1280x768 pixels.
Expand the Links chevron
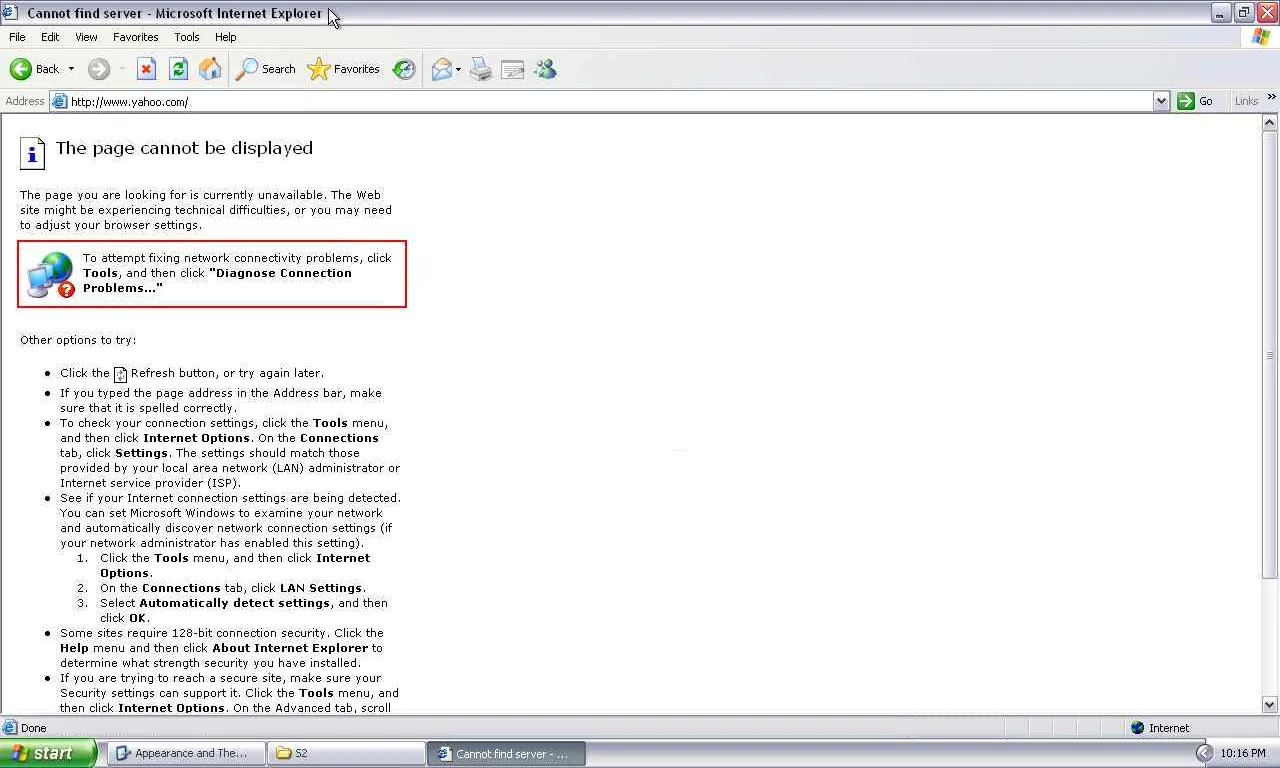(1271, 97)
